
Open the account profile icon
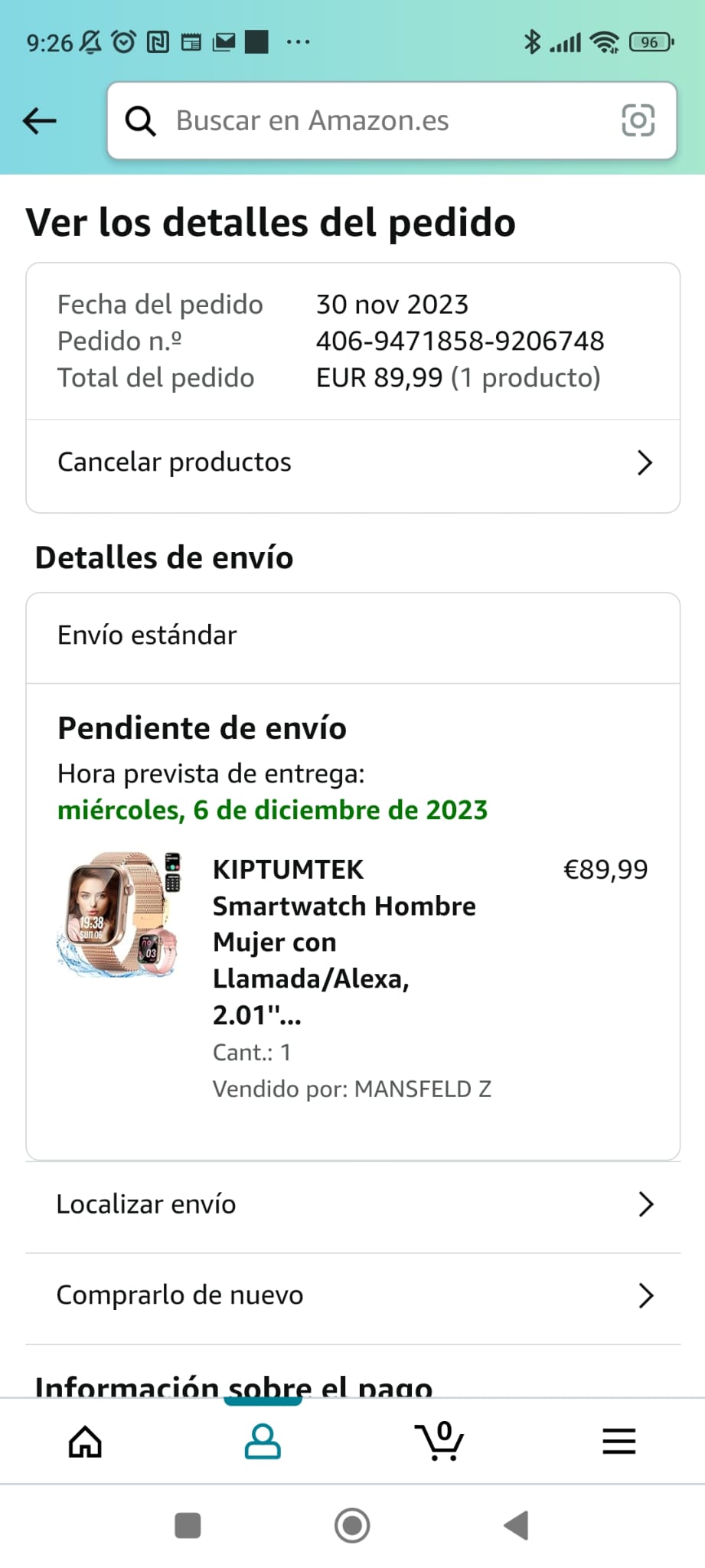click(263, 1442)
